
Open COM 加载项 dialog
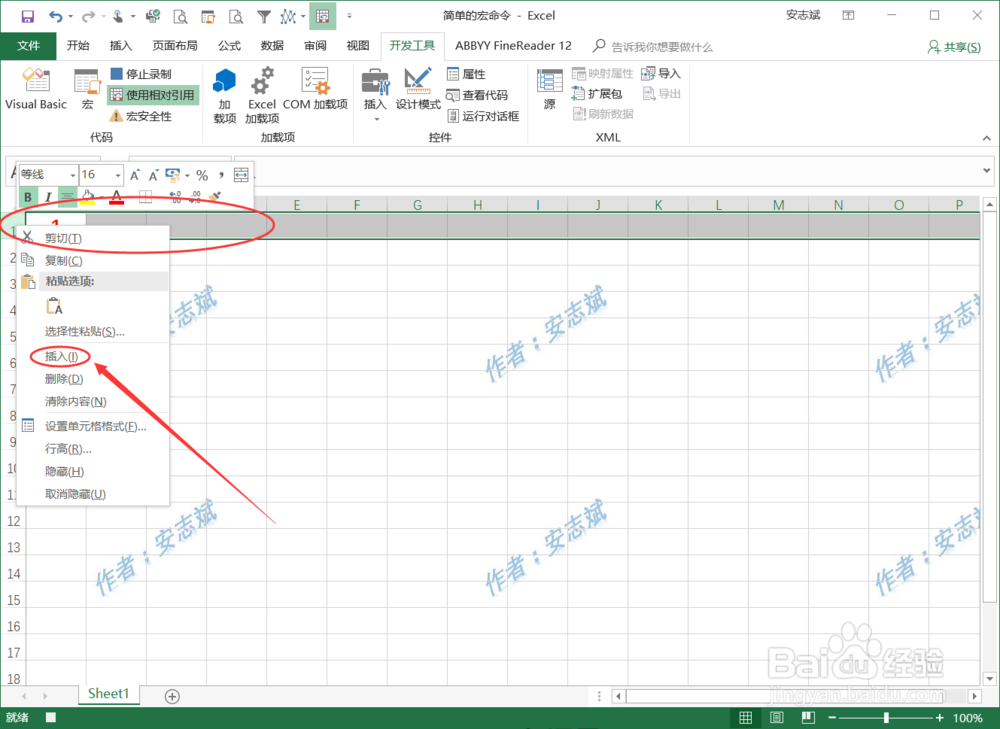coord(315,89)
